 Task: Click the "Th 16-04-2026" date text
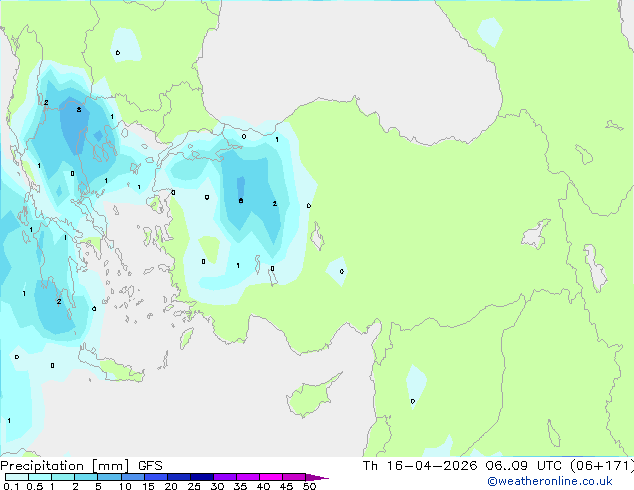click(420, 466)
